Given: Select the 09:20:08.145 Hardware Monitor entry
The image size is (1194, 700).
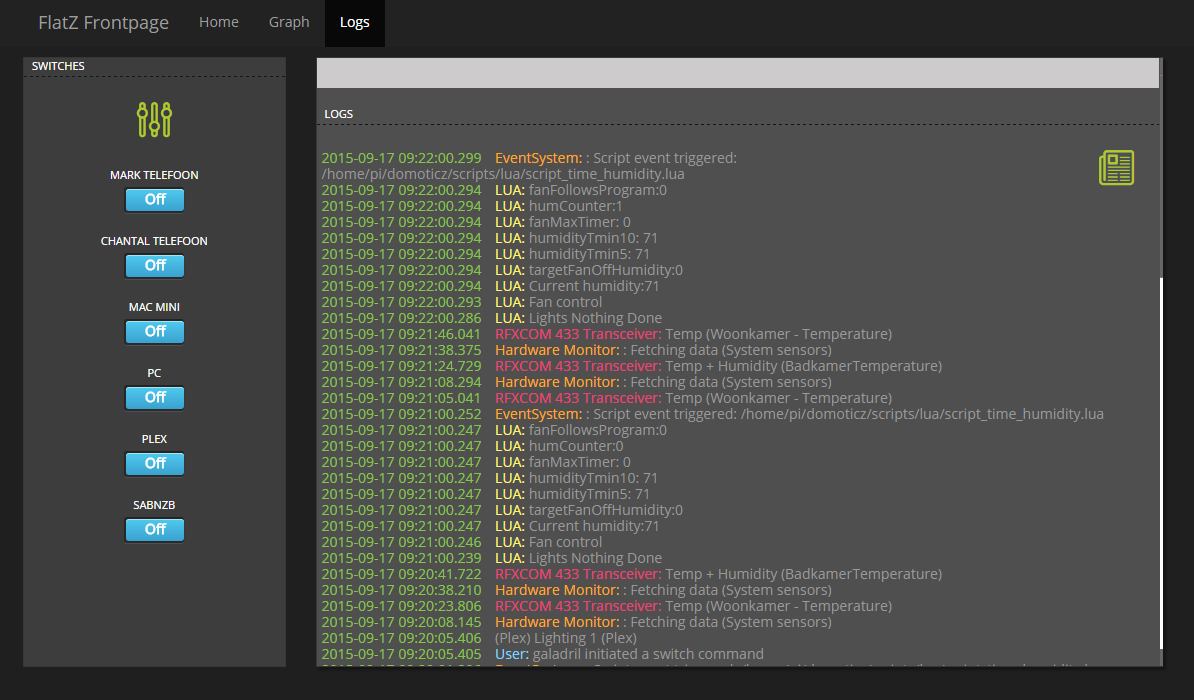Looking at the screenshot, I should click(576, 622).
